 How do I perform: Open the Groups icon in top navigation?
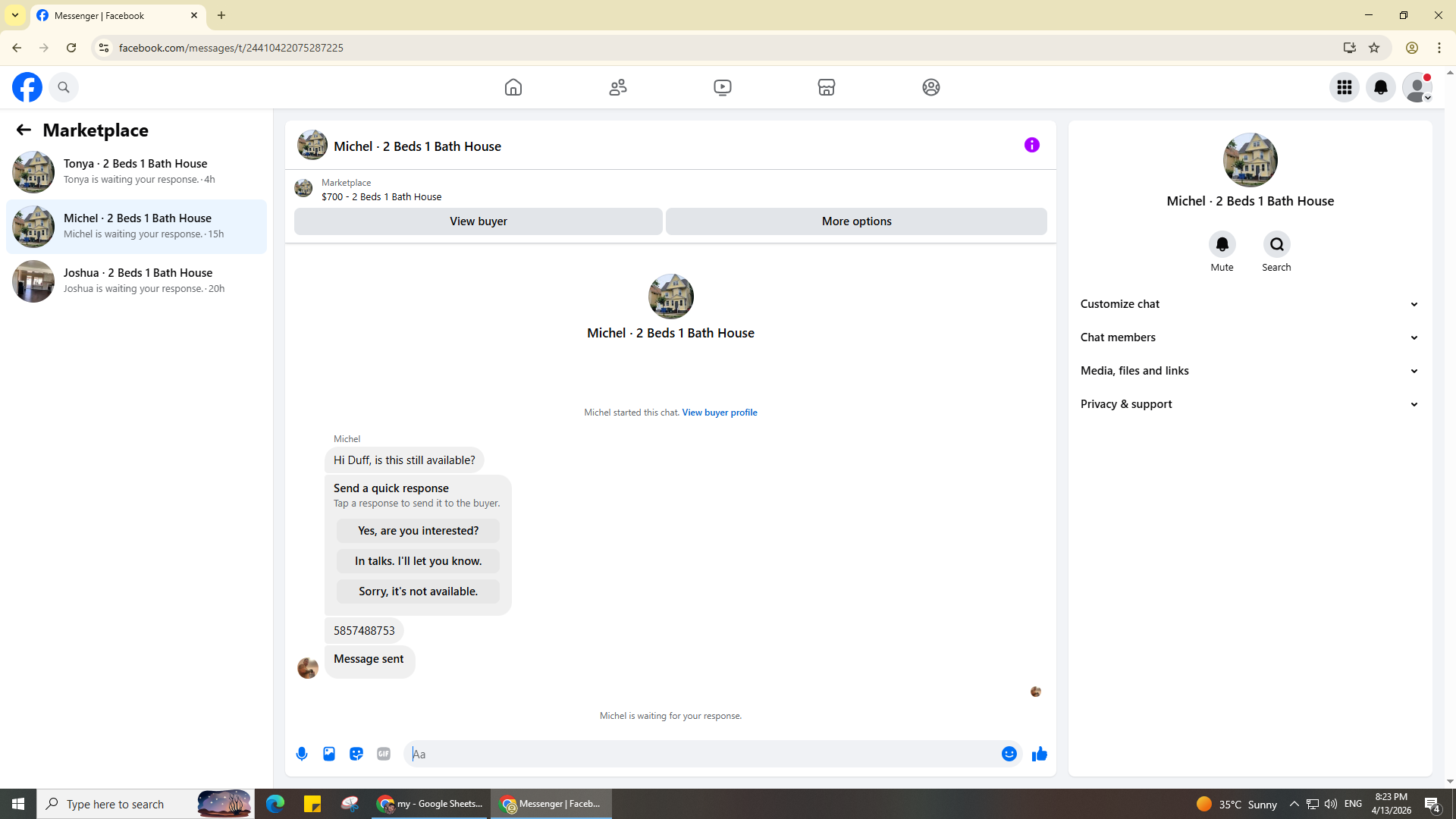pos(931,87)
